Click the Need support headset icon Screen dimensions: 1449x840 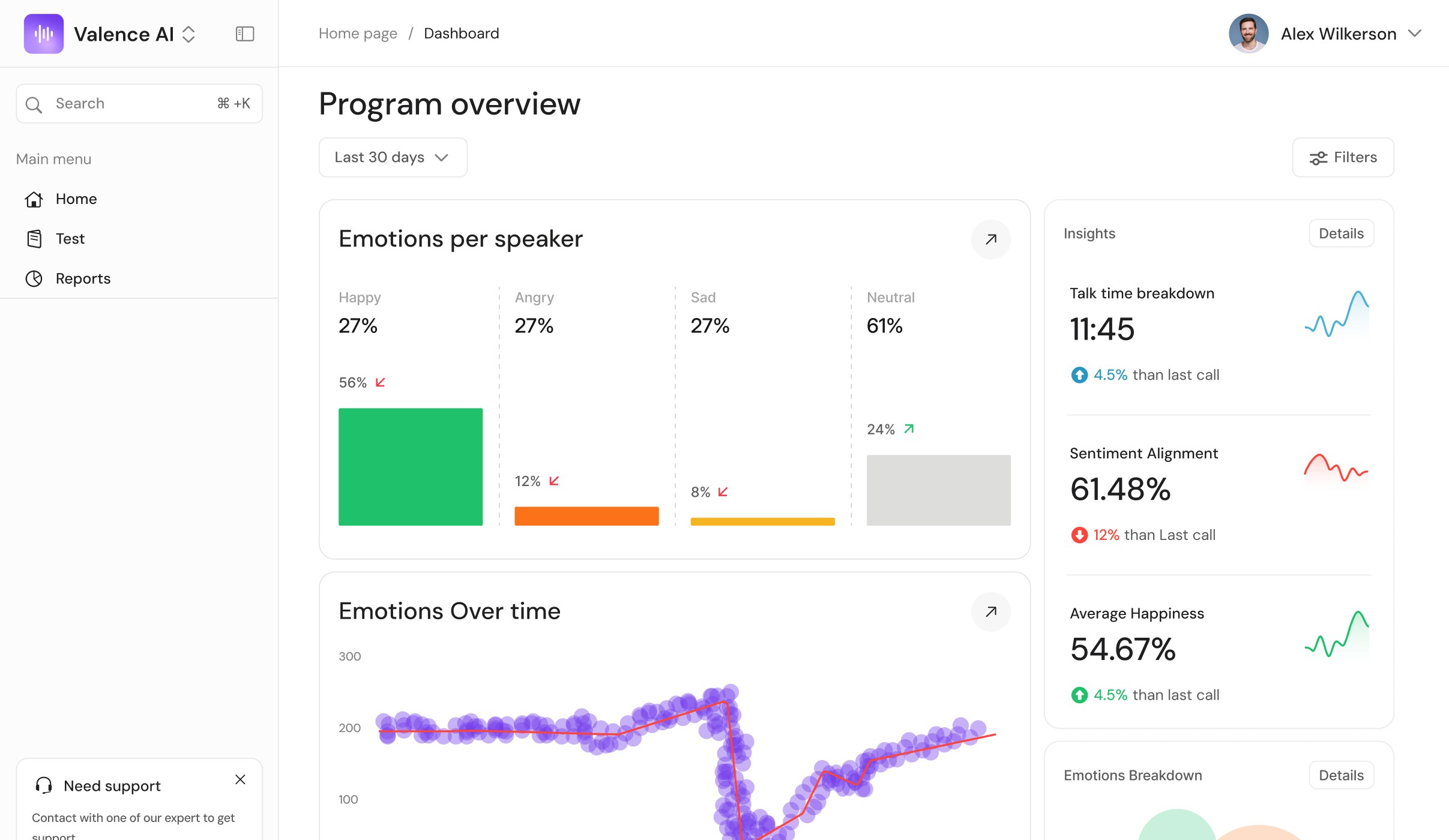click(44, 785)
